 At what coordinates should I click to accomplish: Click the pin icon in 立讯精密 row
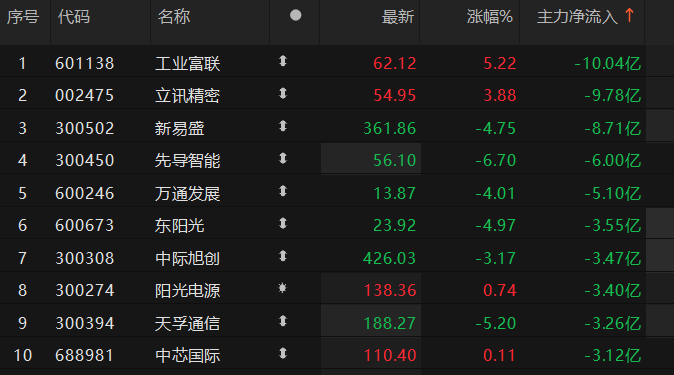pos(282,93)
